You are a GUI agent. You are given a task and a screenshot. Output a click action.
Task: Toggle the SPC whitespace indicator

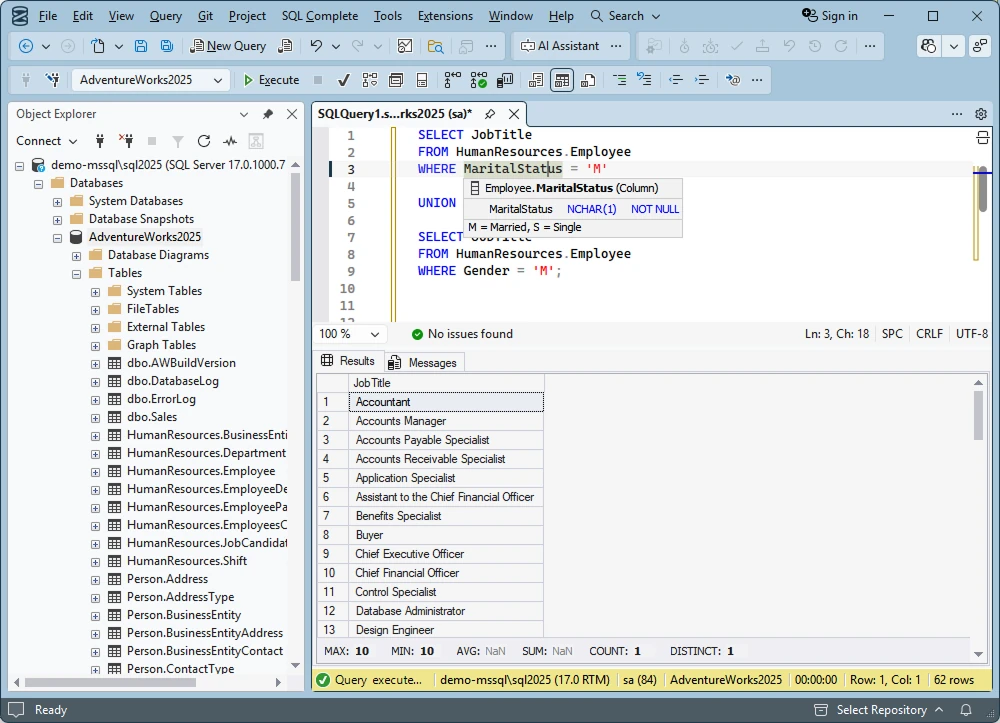(892, 333)
